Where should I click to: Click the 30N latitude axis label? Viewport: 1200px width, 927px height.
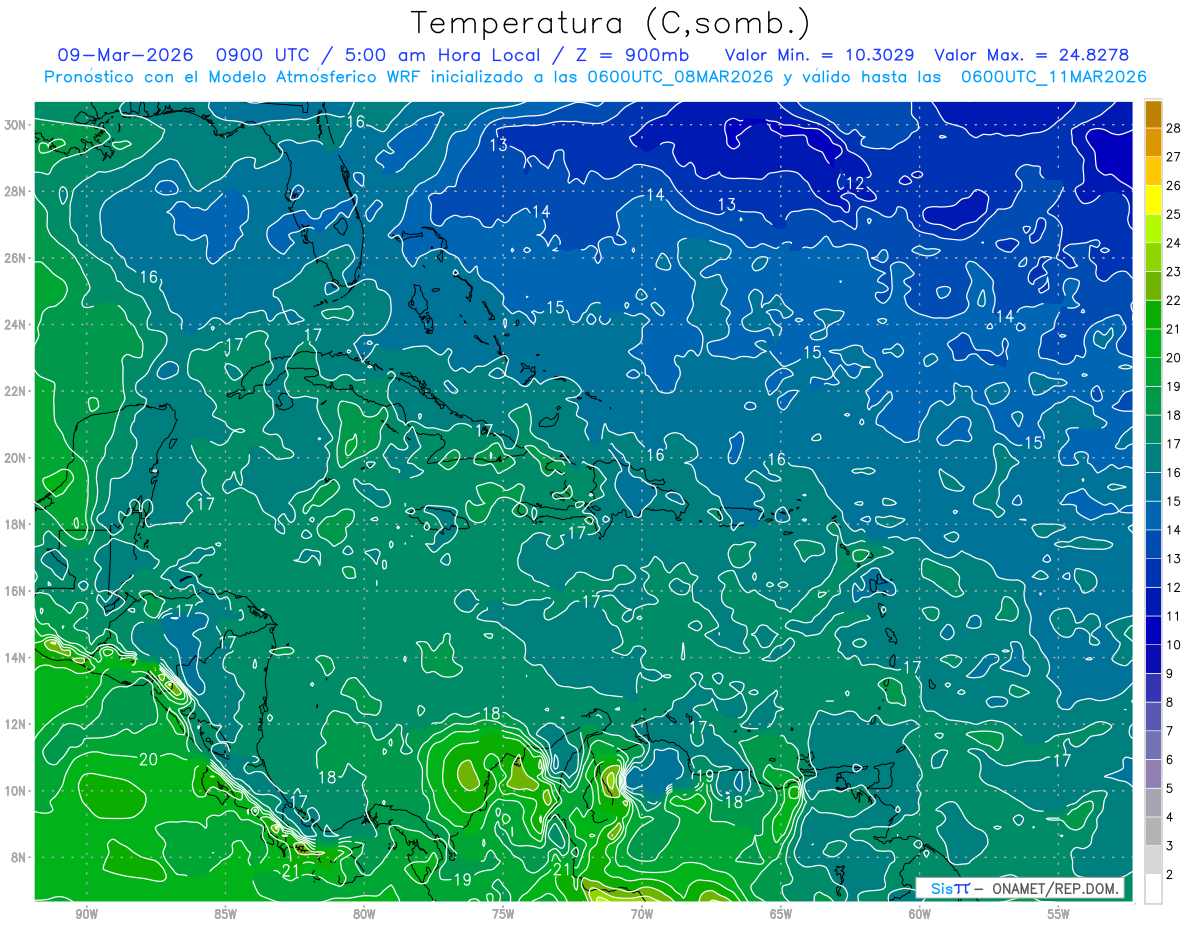pyautogui.click(x=17, y=125)
